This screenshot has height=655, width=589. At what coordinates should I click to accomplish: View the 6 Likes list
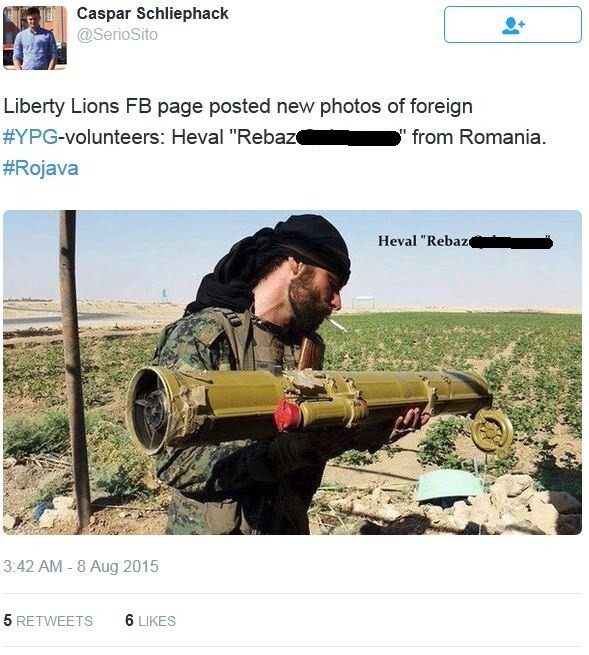click(x=150, y=621)
